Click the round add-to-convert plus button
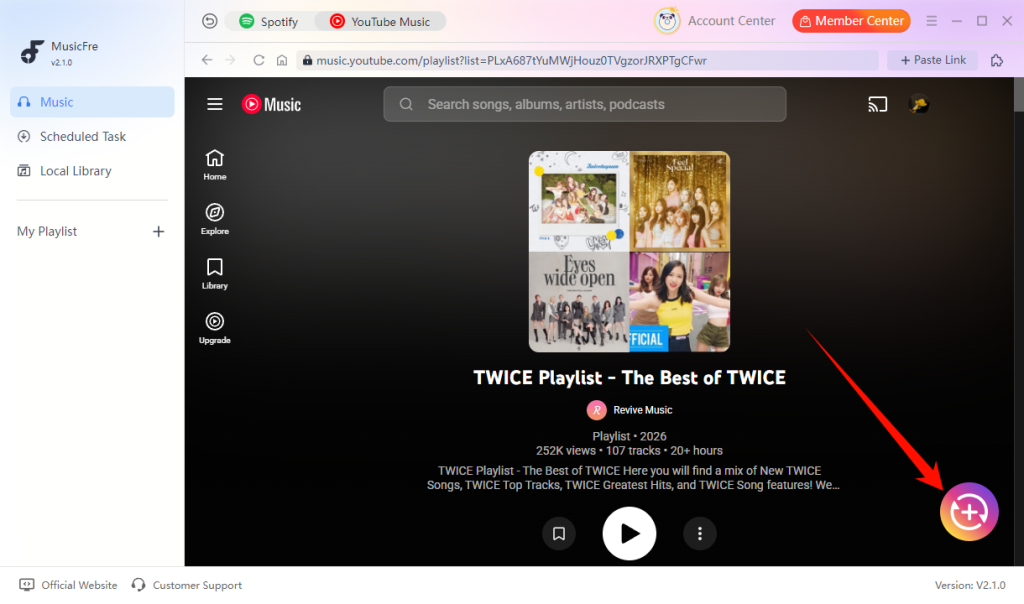This screenshot has width=1024, height=604. coord(969,512)
